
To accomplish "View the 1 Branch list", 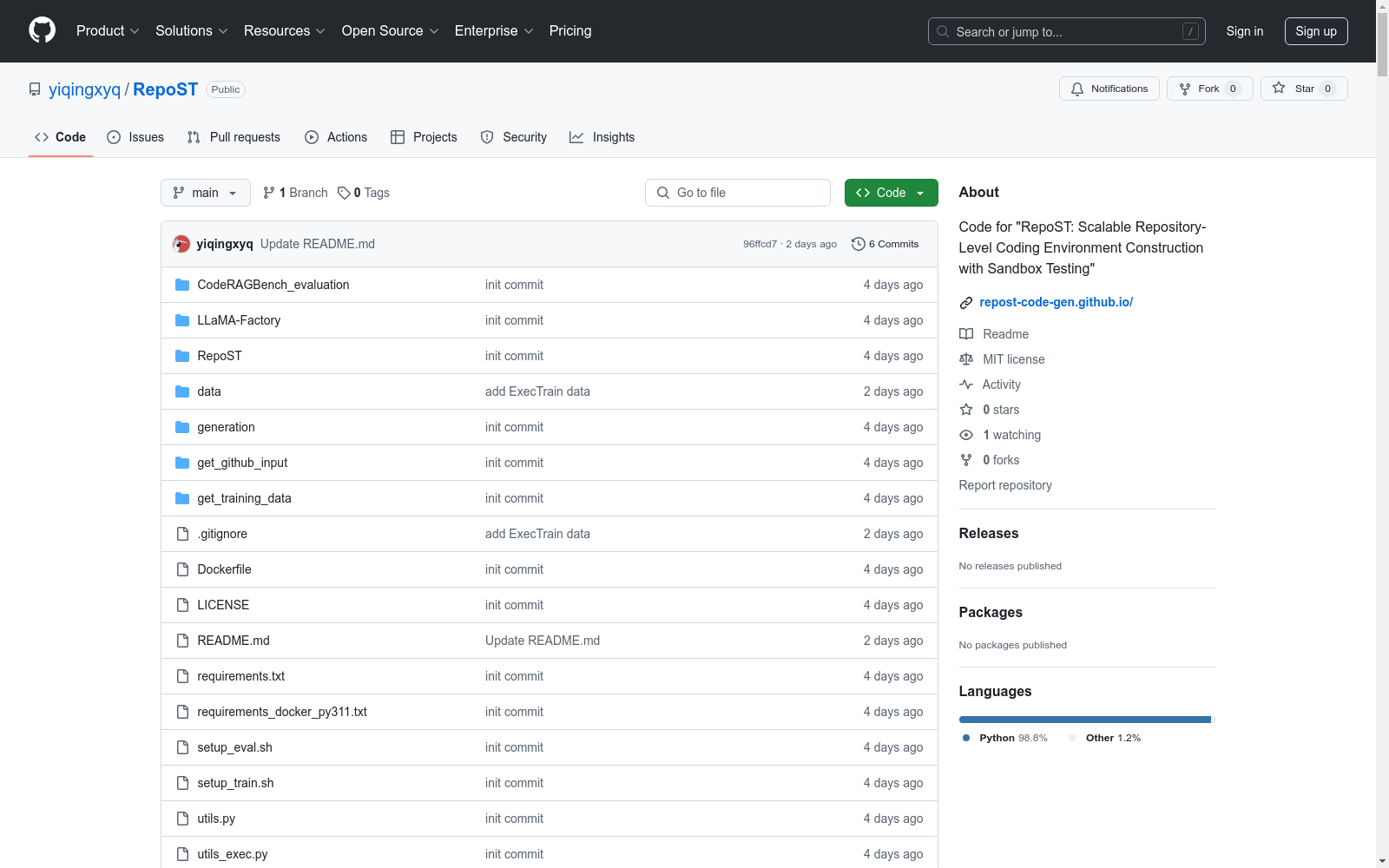I will pos(295,193).
